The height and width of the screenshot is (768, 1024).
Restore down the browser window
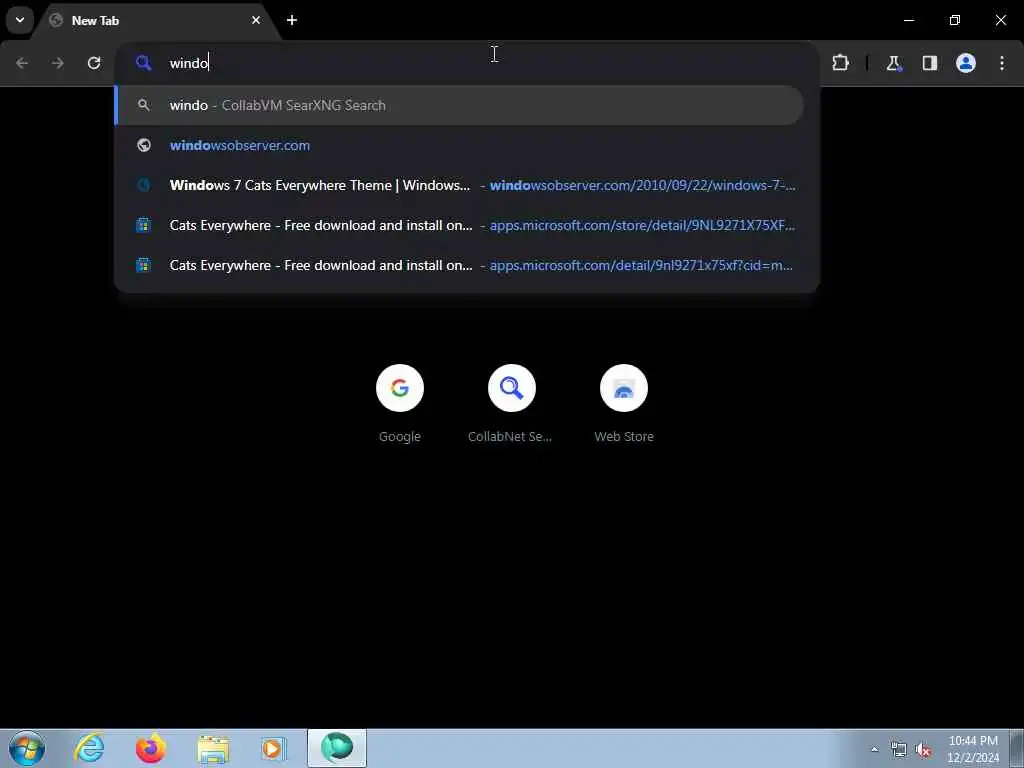pyautogui.click(x=955, y=20)
